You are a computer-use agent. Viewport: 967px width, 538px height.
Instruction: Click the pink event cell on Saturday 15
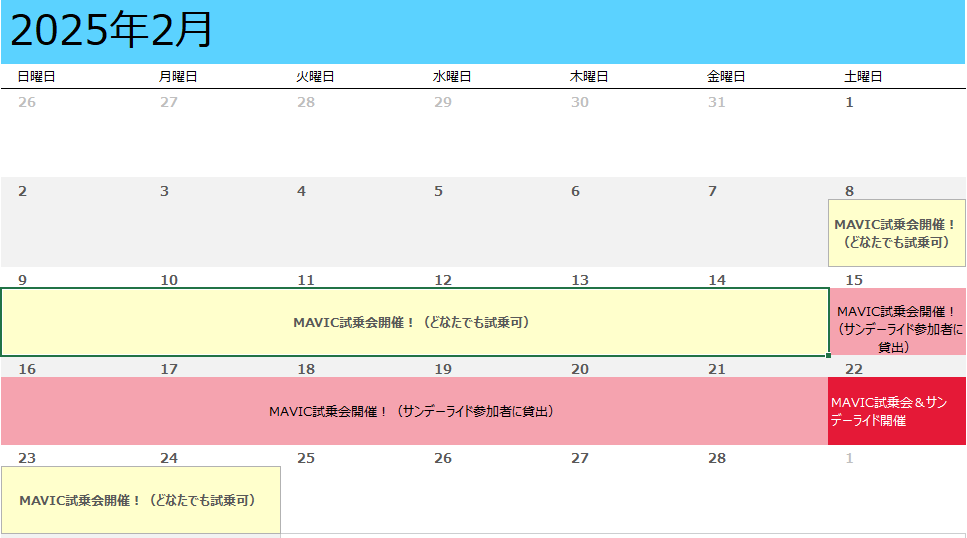point(896,329)
